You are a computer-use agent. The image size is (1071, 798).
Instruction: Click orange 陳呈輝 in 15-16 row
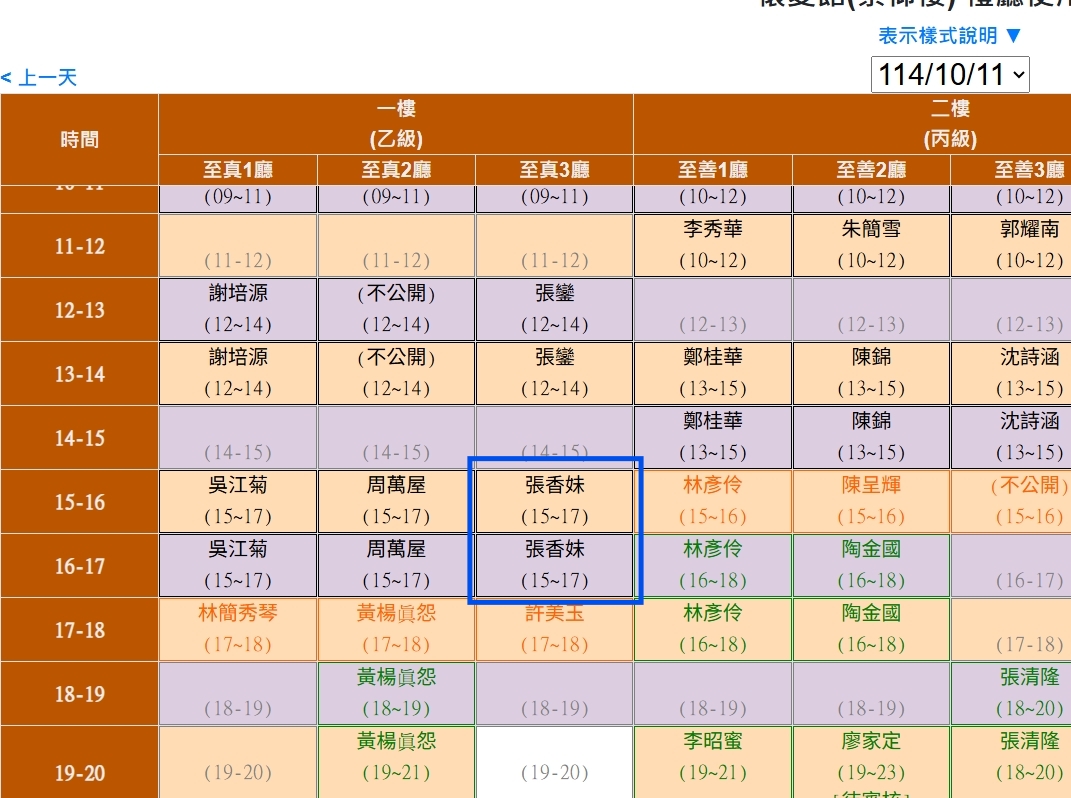click(871, 486)
